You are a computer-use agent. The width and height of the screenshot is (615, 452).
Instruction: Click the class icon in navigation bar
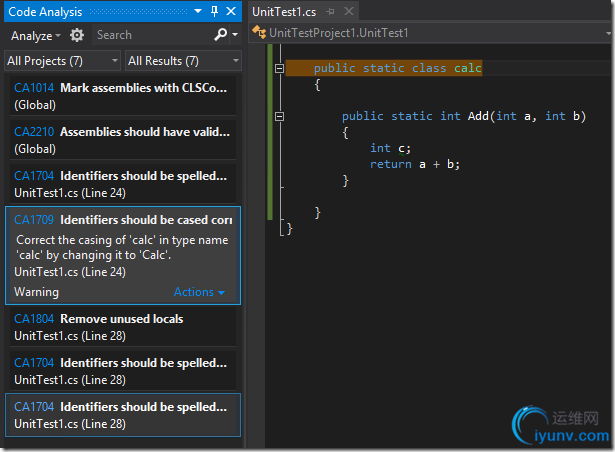click(259, 32)
